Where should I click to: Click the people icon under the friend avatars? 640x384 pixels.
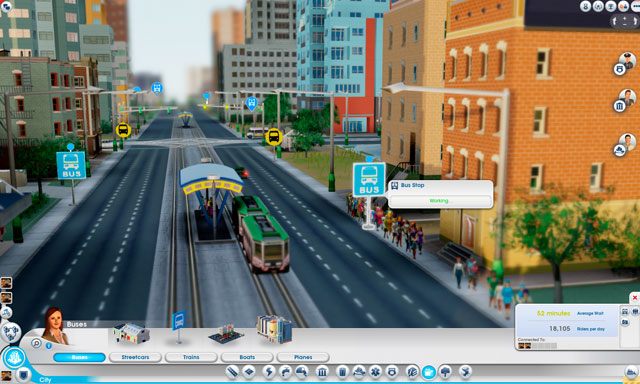point(6,313)
